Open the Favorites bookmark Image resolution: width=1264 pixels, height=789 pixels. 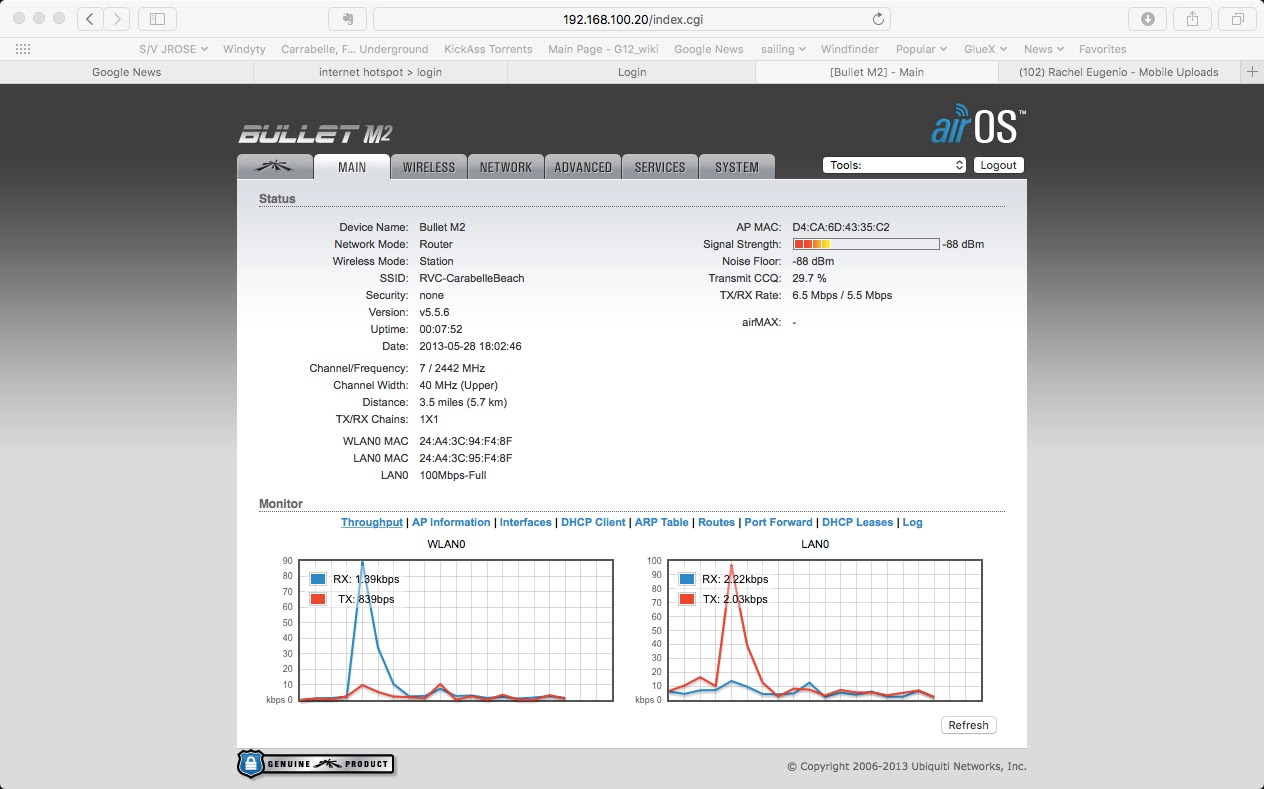pos(1102,49)
